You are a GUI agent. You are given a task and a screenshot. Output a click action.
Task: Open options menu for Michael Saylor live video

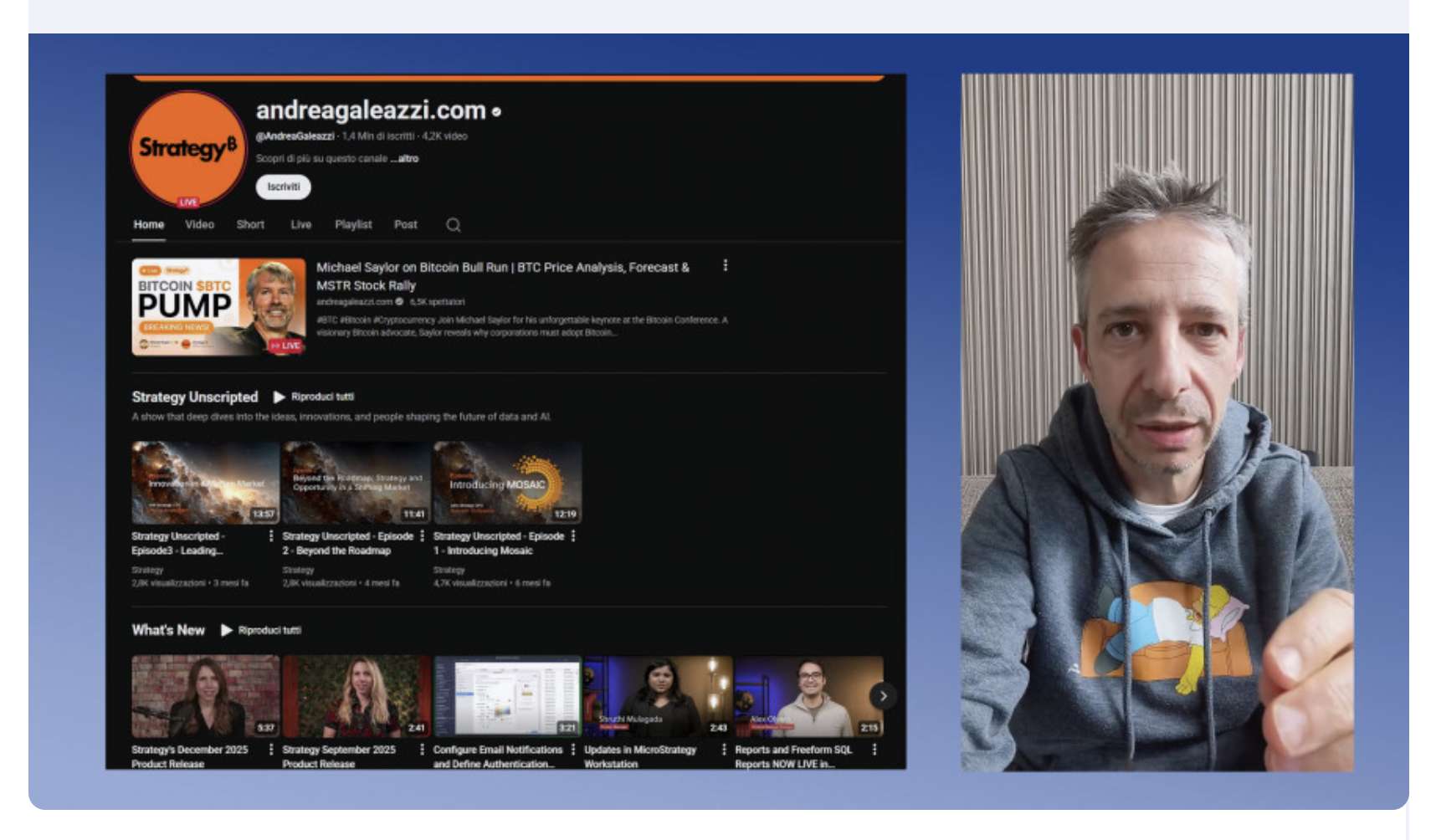tap(725, 266)
